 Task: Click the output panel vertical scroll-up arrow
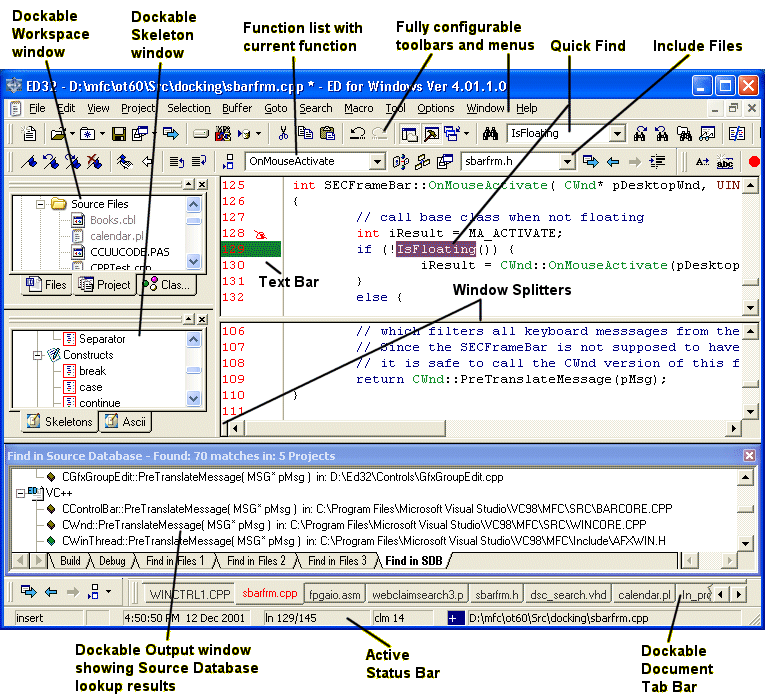pos(745,477)
